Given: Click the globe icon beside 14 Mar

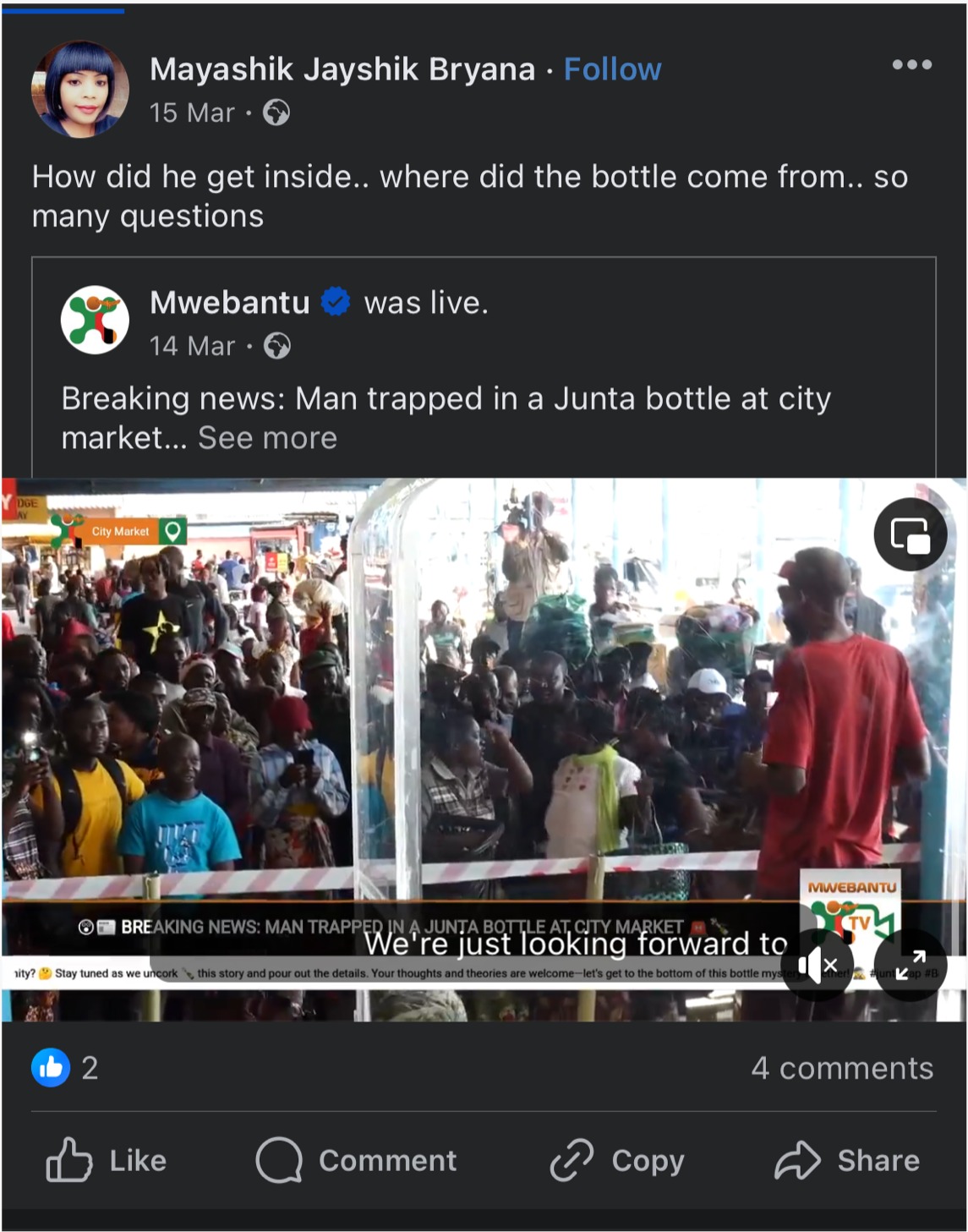Looking at the screenshot, I should (277, 346).
